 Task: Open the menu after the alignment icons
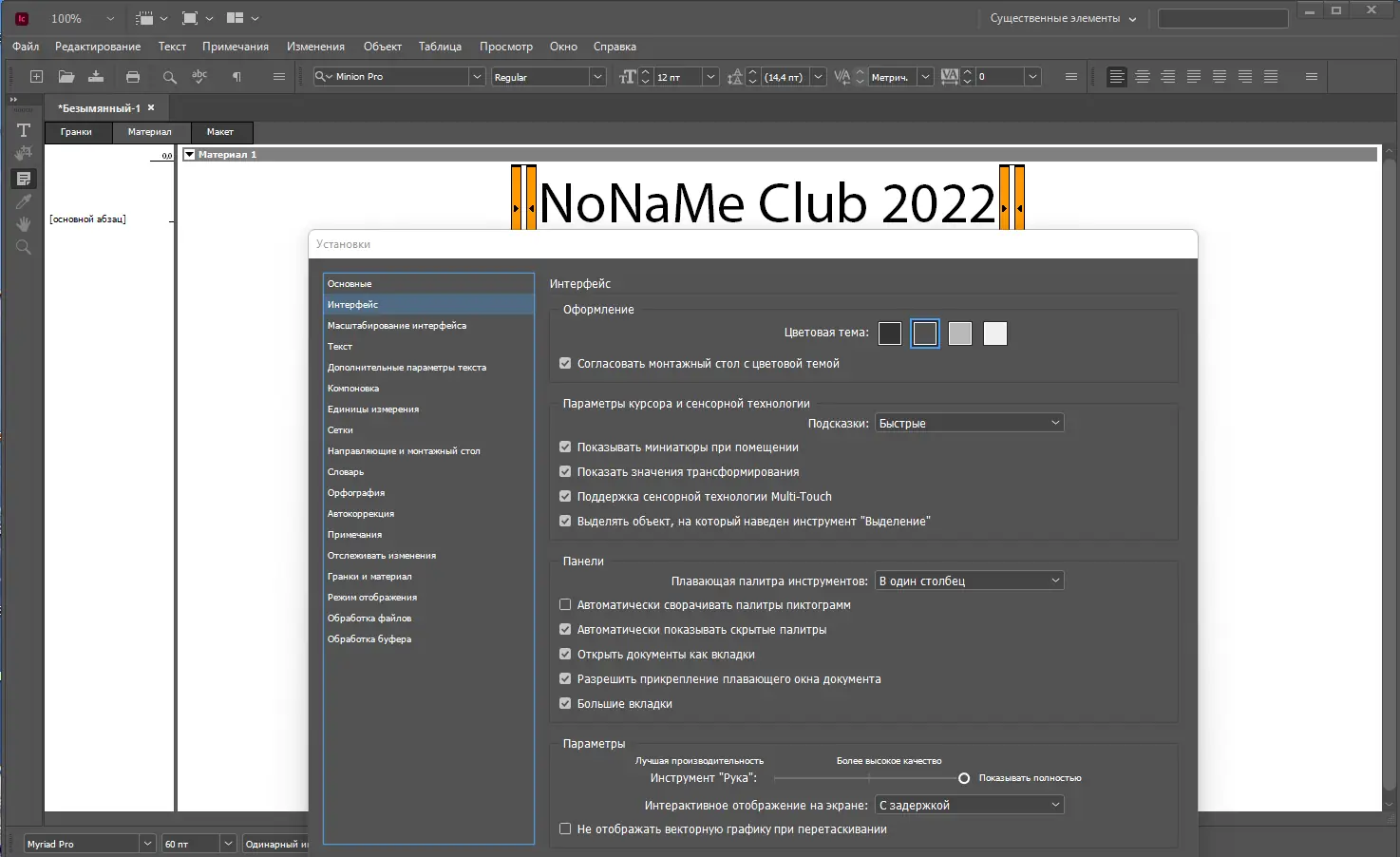[x=1312, y=76]
